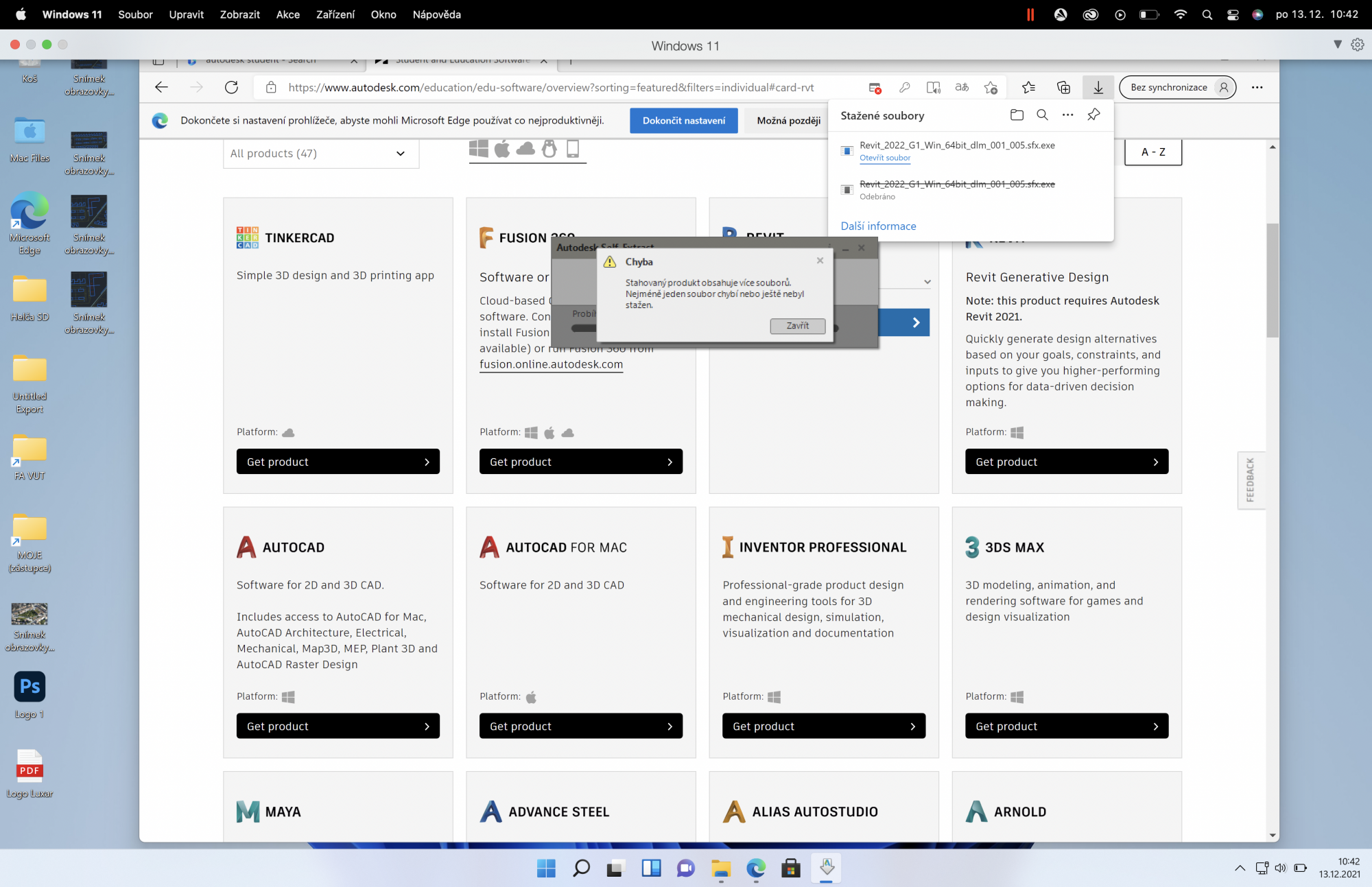
Task: Filter by cloud platform icon
Action: point(525,148)
